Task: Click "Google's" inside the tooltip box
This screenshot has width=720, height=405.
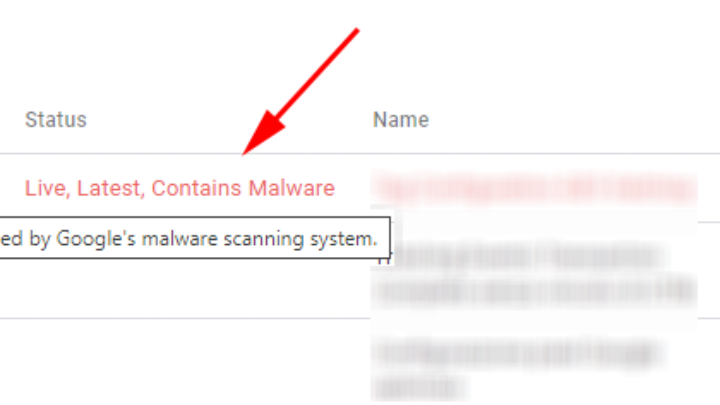Action: (96, 239)
